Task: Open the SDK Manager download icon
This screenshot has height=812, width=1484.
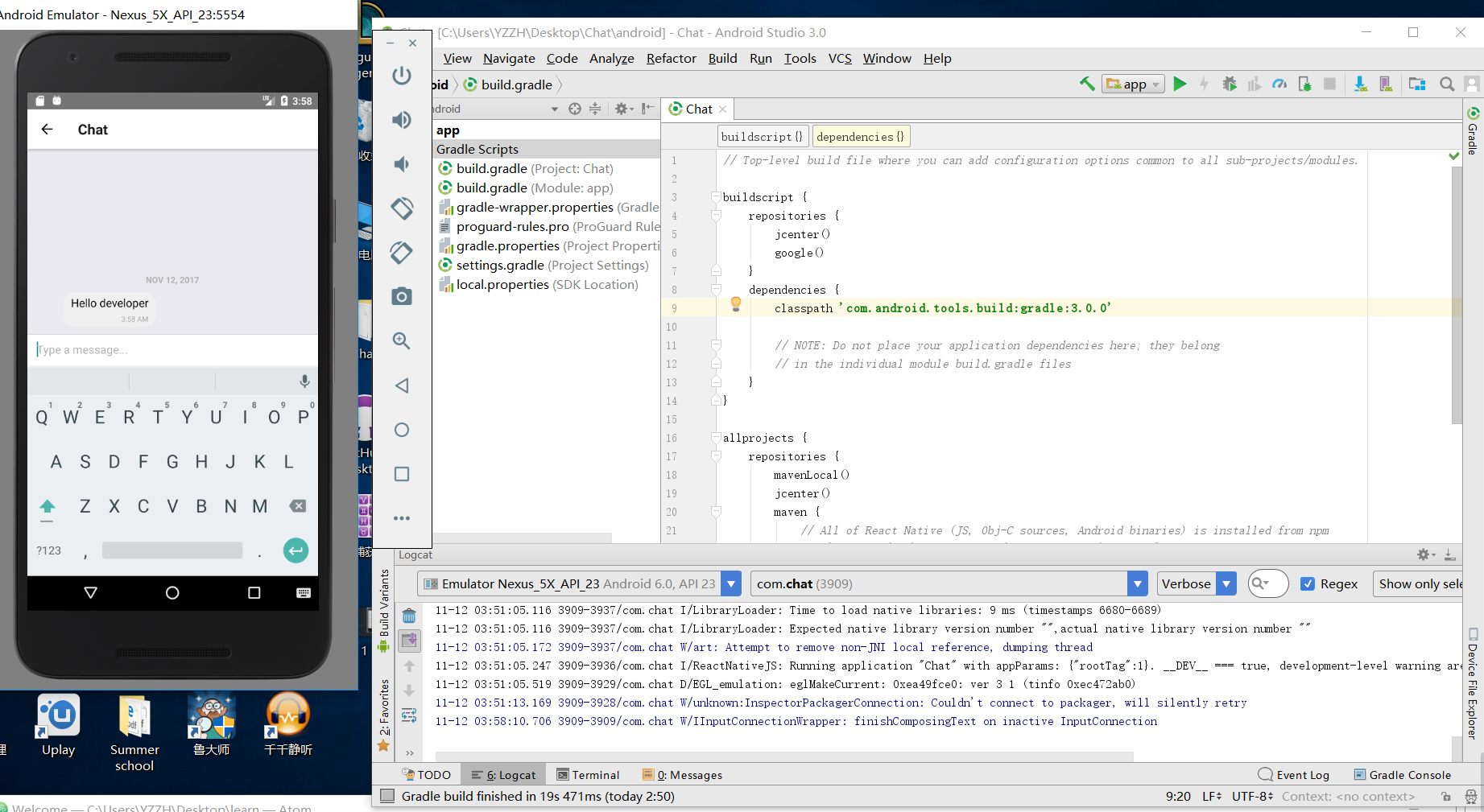Action: click(1361, 84)
